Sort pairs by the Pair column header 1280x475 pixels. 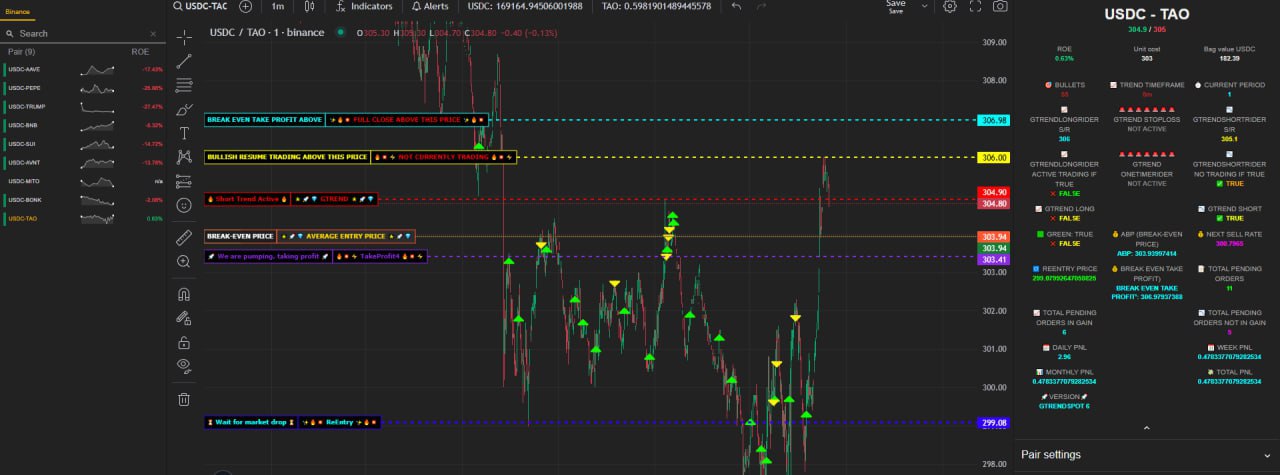[x=22, y=51]
